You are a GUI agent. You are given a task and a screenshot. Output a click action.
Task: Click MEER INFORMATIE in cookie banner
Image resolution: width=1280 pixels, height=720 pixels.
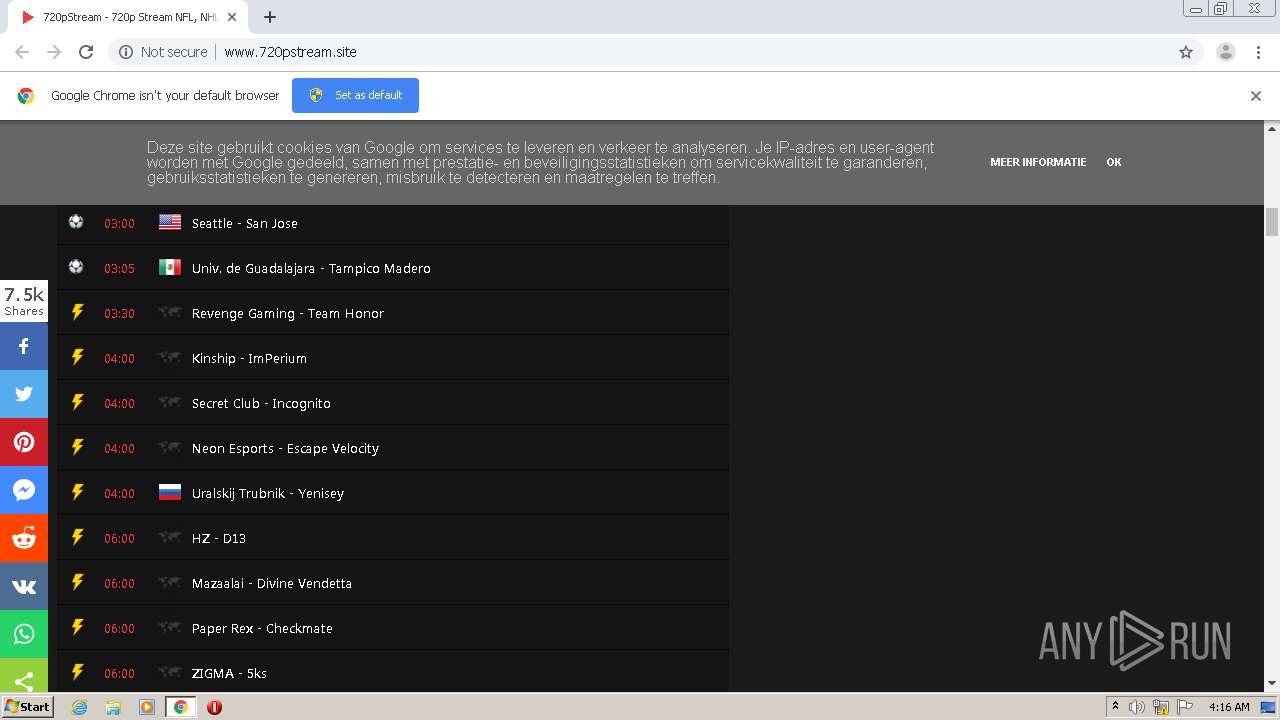1038,162
